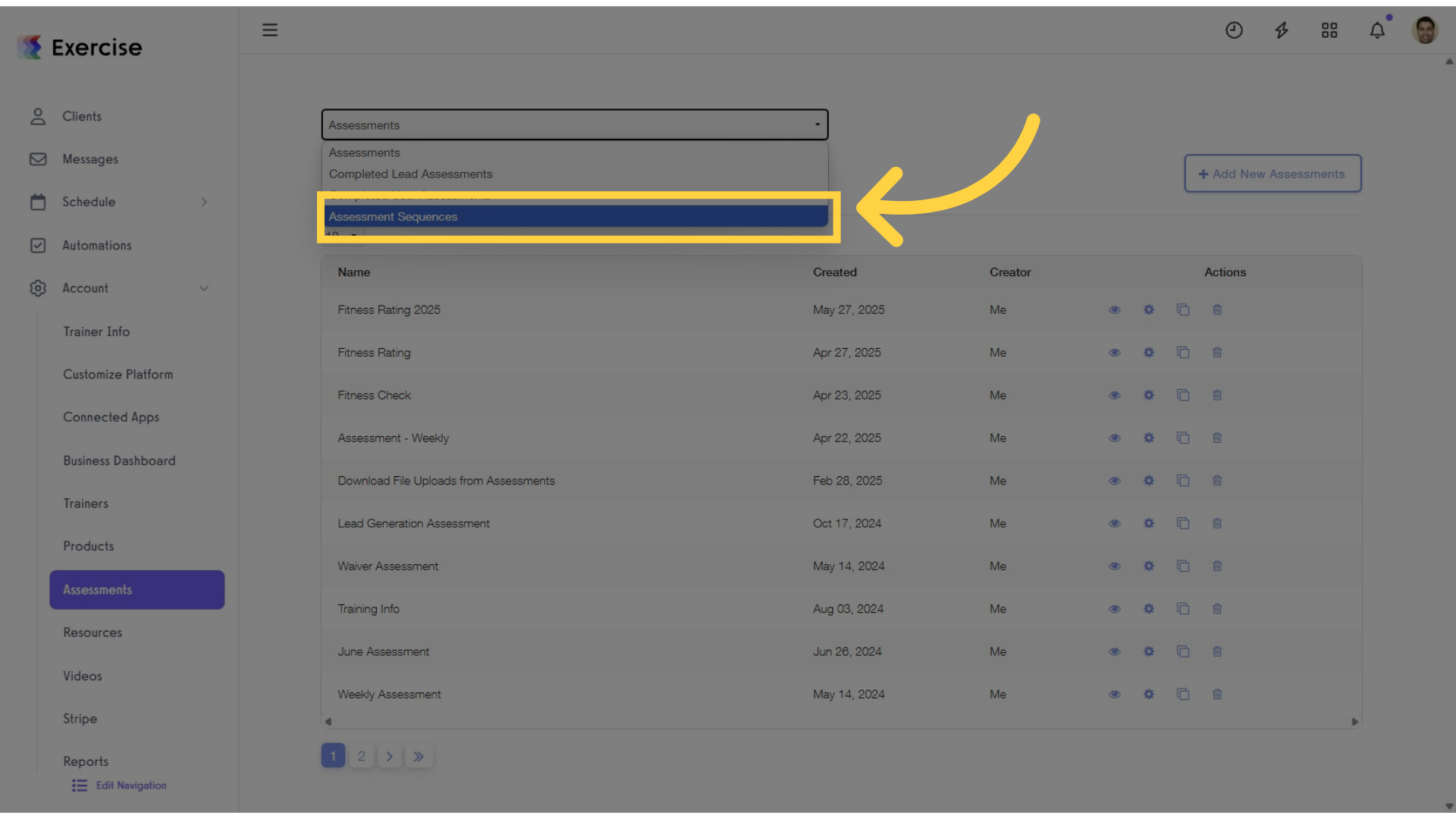Go to page 2
This screenshot has width=1456, height=819.
362,756
